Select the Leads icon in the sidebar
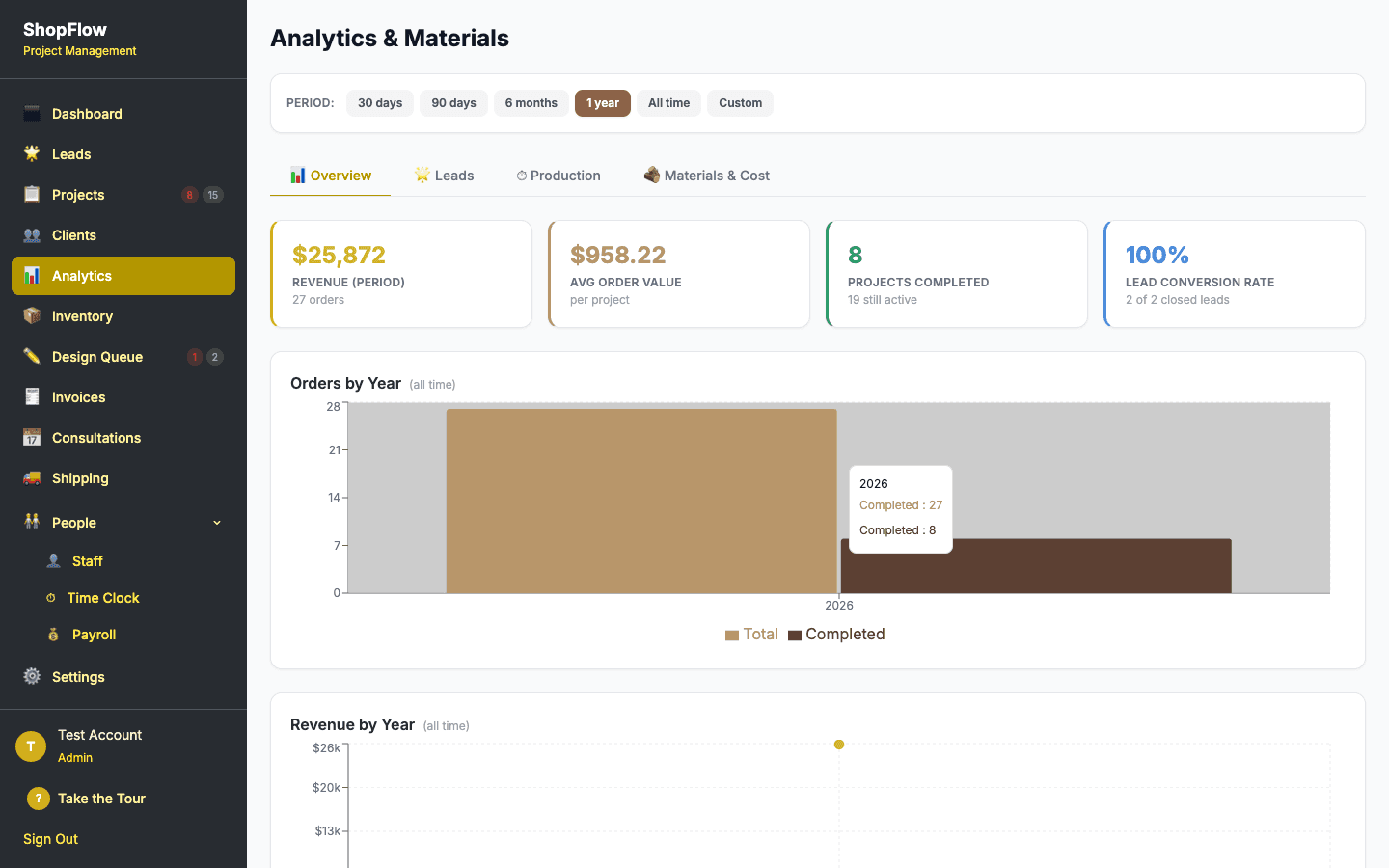Viewport: 1389px width, 868px height. coord(30,153)
